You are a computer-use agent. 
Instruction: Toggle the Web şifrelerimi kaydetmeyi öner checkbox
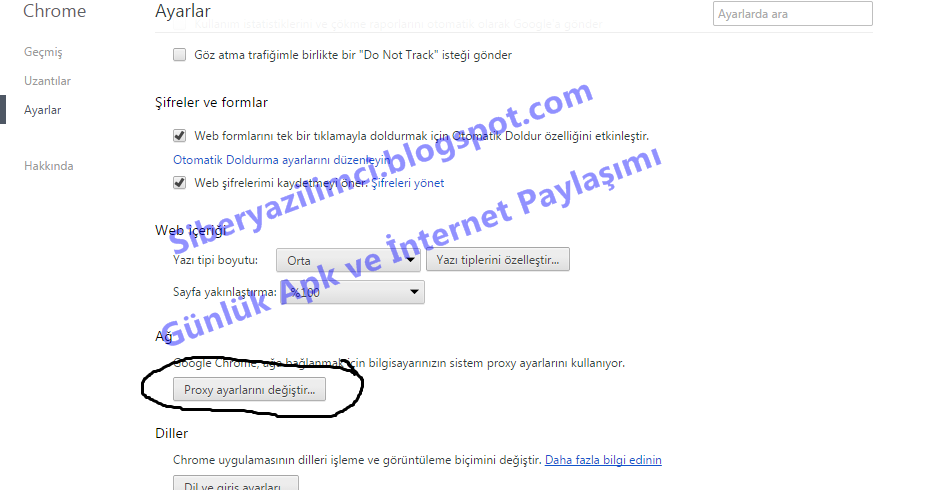pyautogui.click(x=179, y=183)
